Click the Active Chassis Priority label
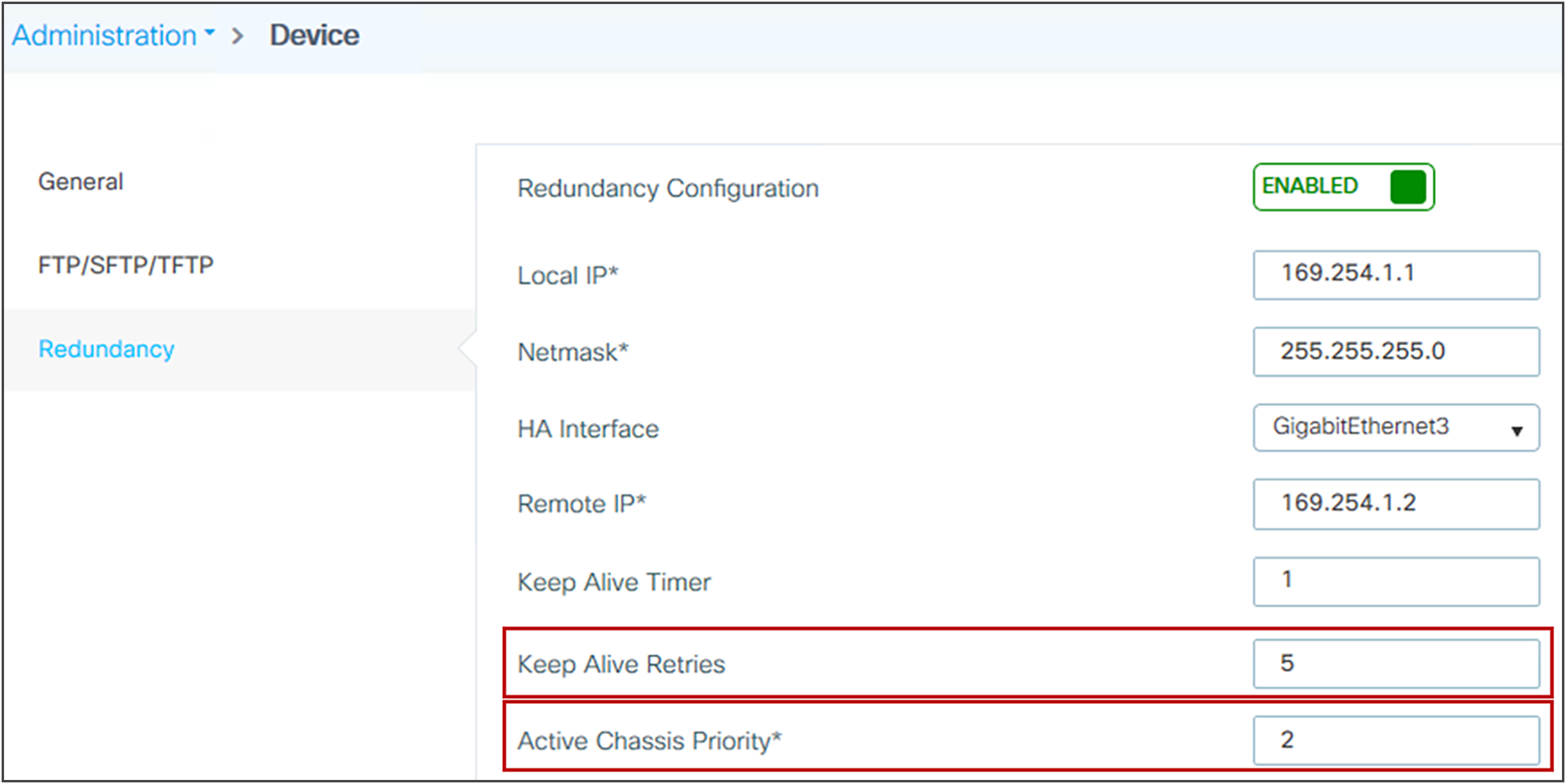Viewport: 1566px width, 784px height. pyautogui.click(x=649, y=741)
